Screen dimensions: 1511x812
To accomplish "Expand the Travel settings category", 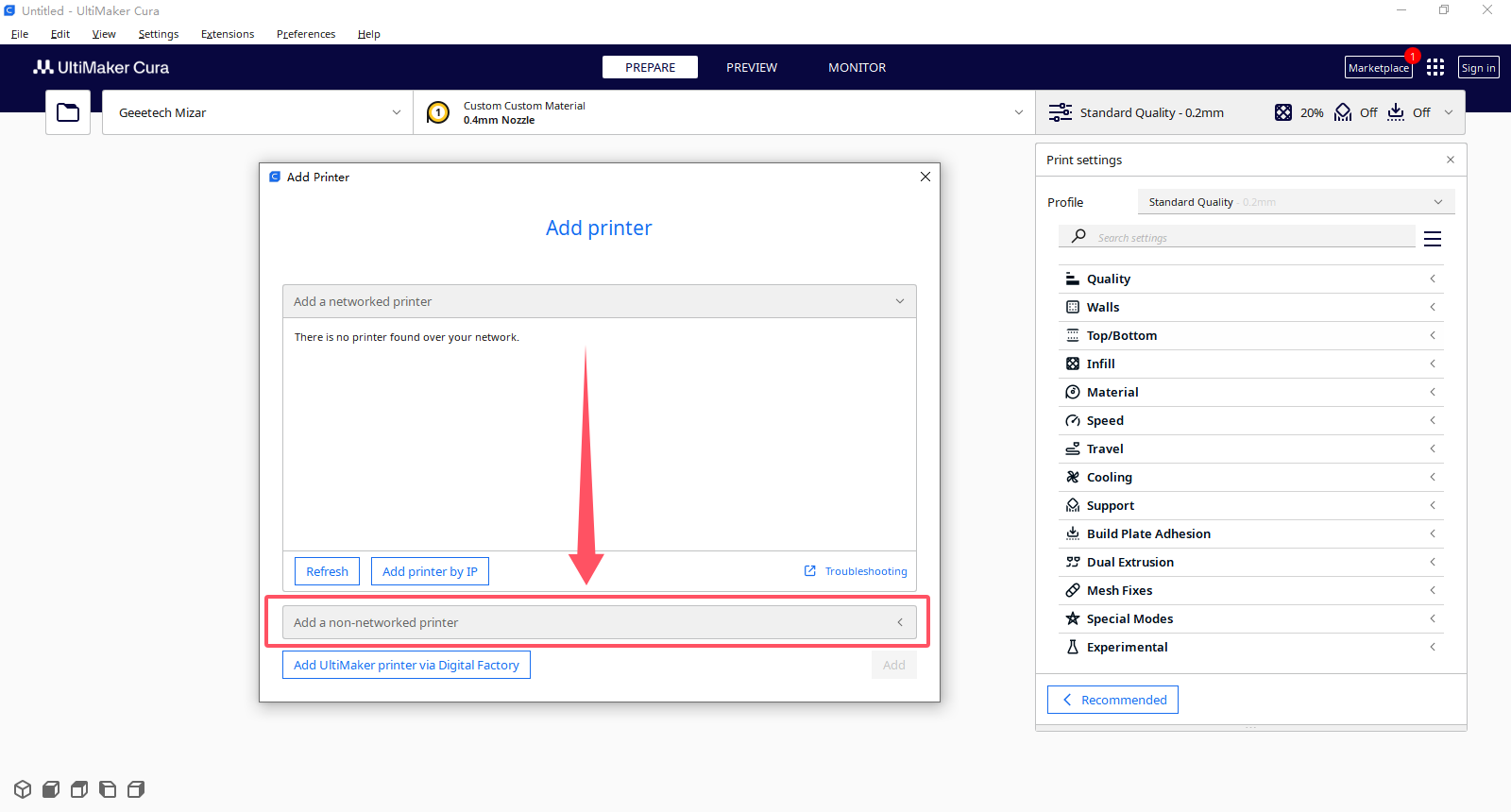I will click(1252, 448).
